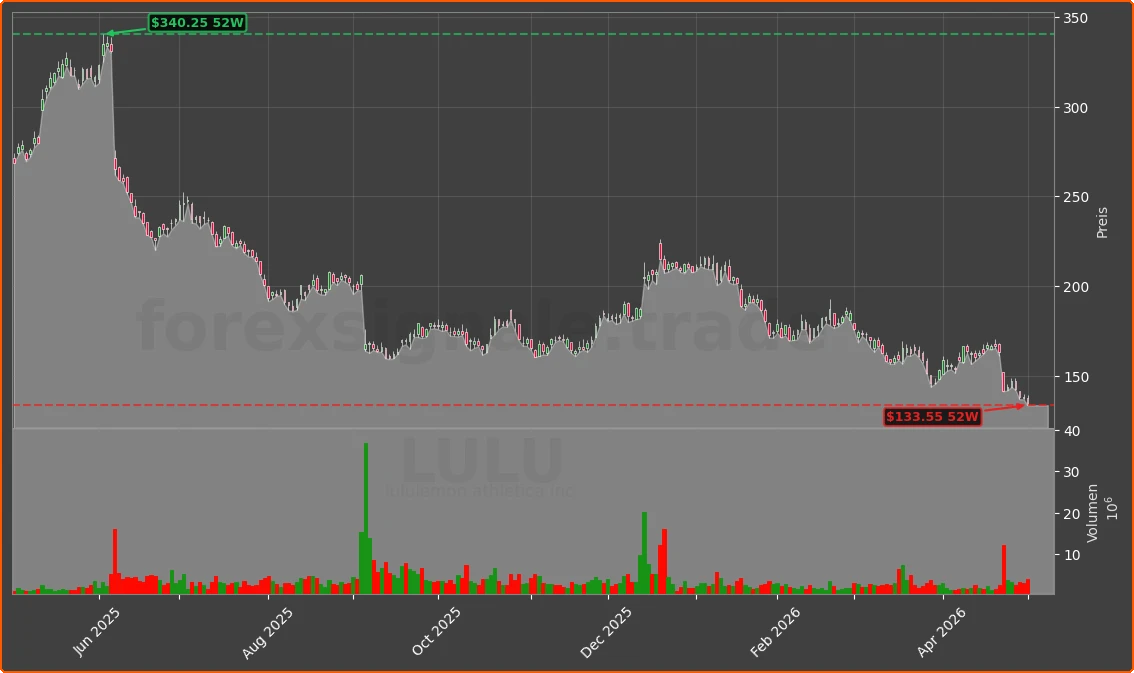Click the Preis axis title
Viewport: 1134px width, 673px height.
[1102, 223]
